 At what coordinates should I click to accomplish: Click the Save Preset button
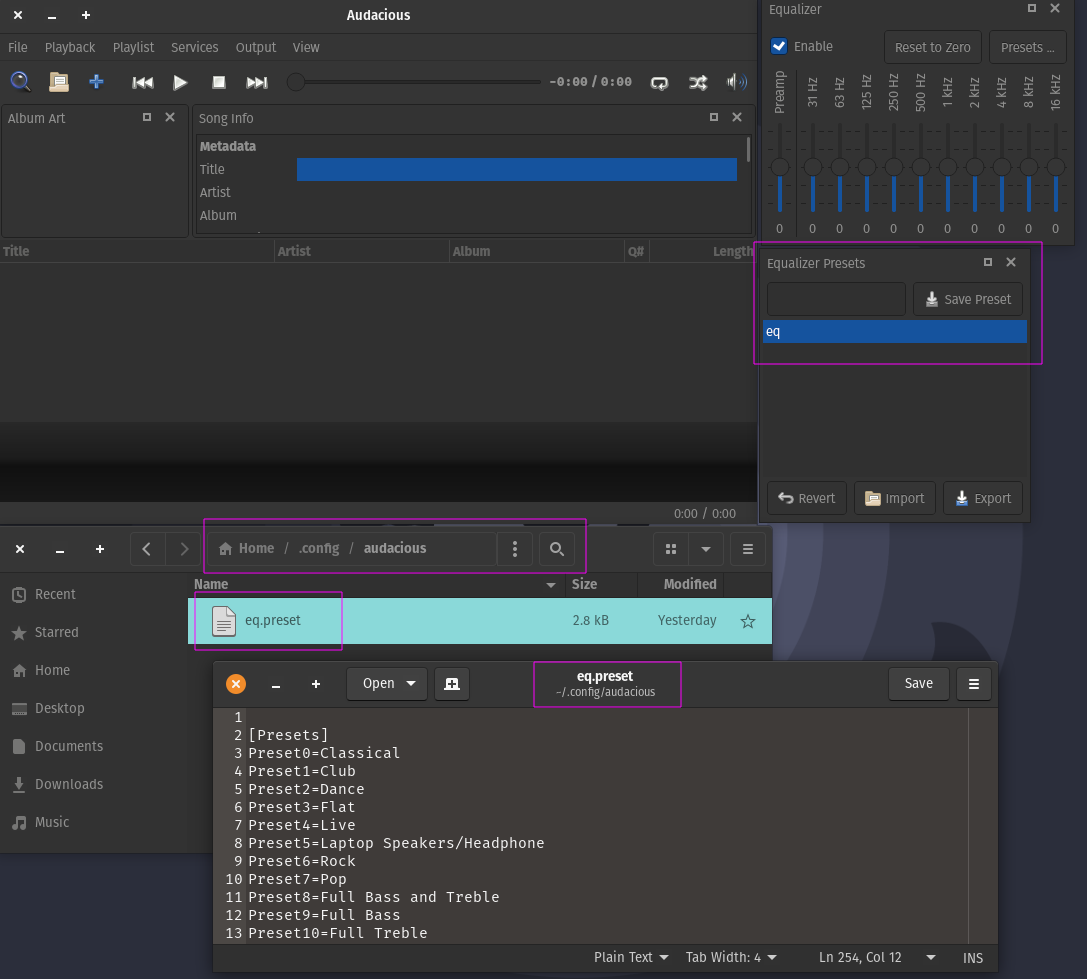tap(968, 299)
